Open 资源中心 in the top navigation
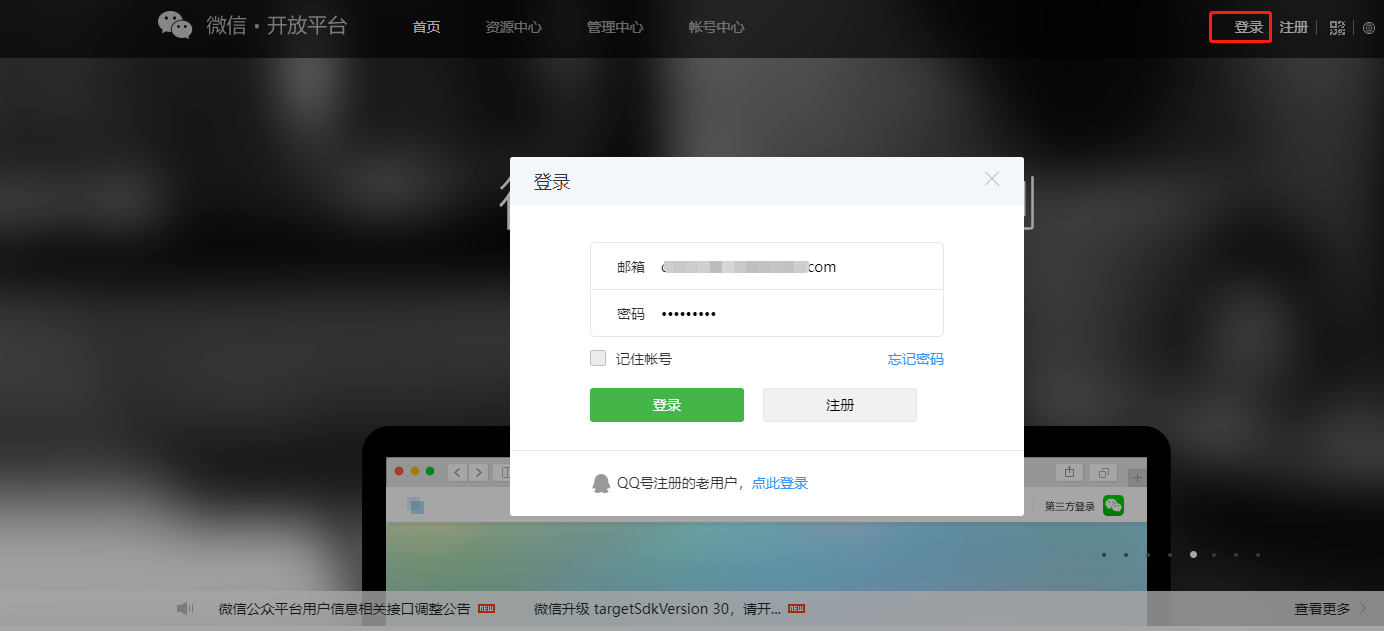This screenshot has width=1384, height=631. click(513, 27)
